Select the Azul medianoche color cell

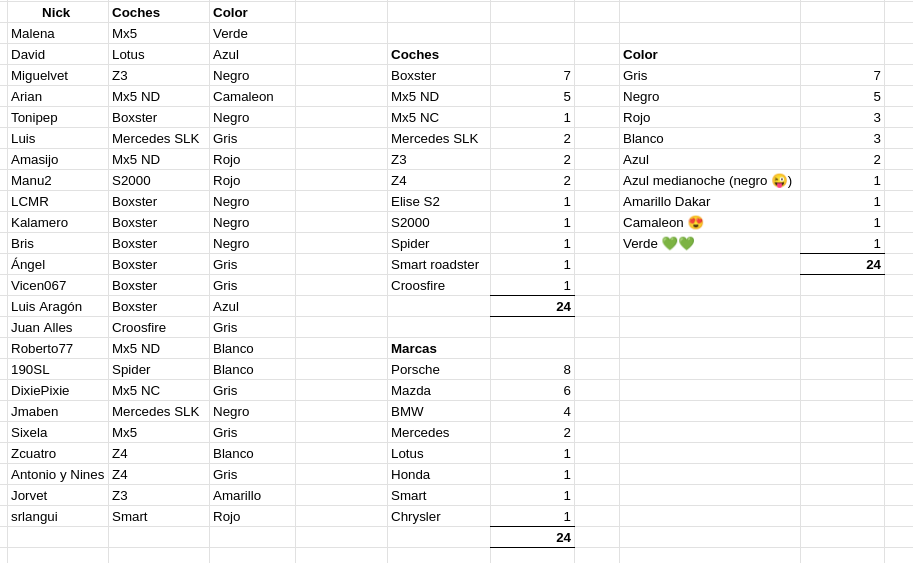[710, 180]
